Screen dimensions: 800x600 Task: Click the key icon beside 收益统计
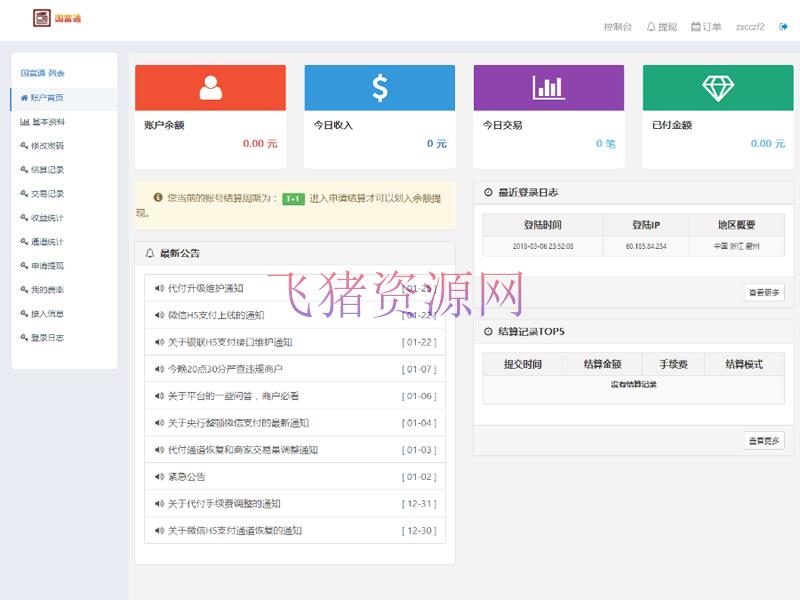click(24, 217)
